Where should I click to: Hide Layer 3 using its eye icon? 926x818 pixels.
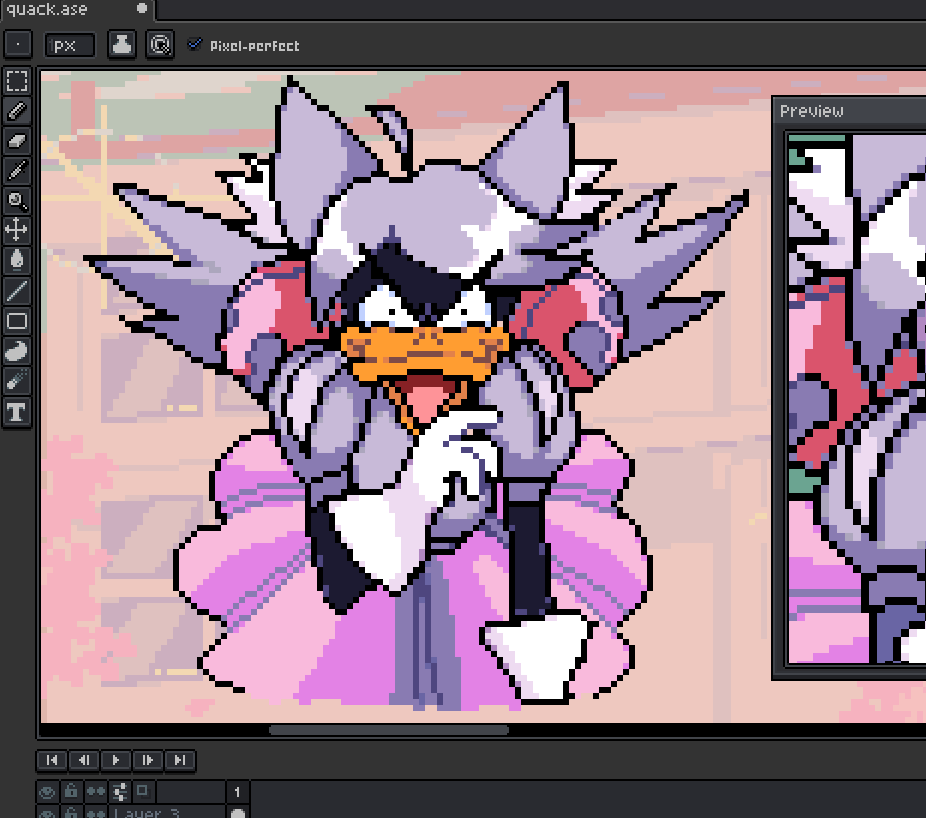click(x=48, y=812)
